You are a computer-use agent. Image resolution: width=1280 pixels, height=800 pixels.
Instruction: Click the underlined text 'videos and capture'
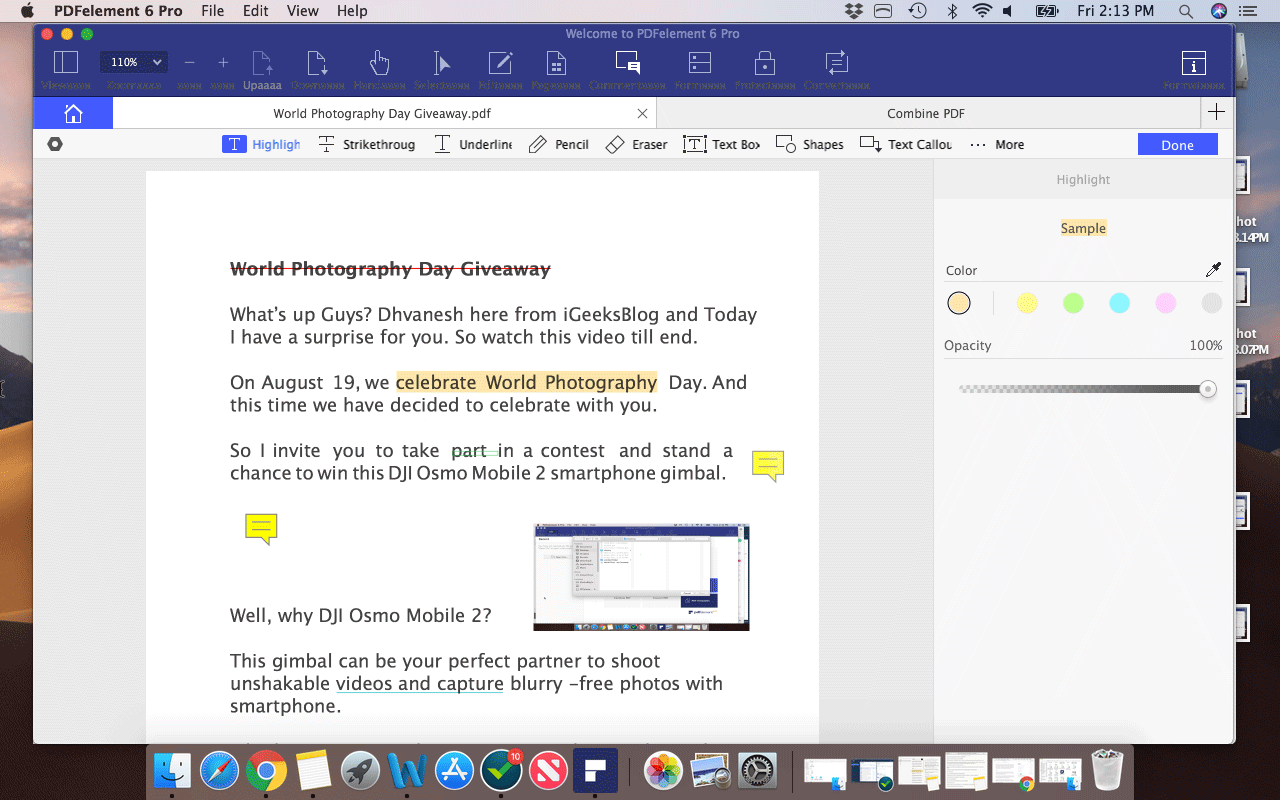(x=419, y=684)
